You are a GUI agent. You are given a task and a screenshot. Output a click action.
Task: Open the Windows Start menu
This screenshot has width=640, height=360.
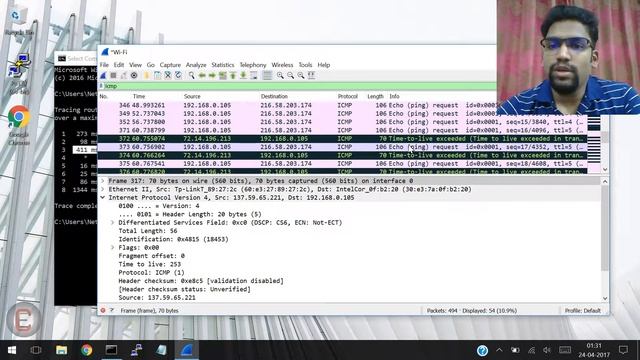pos(12,350)
